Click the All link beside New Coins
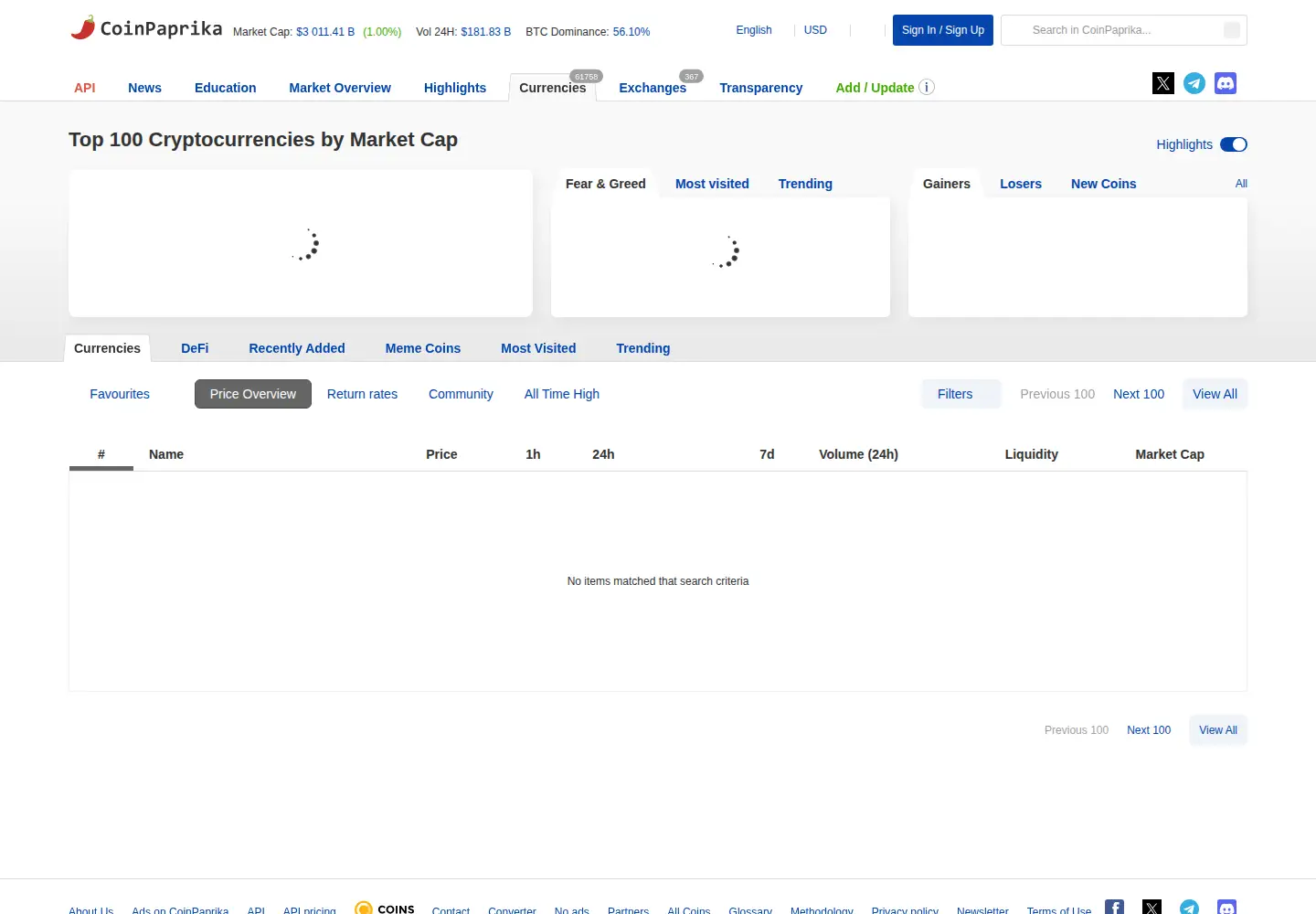The width and height of the screenshot is (1316, 914). click(x=1241, y=184)
